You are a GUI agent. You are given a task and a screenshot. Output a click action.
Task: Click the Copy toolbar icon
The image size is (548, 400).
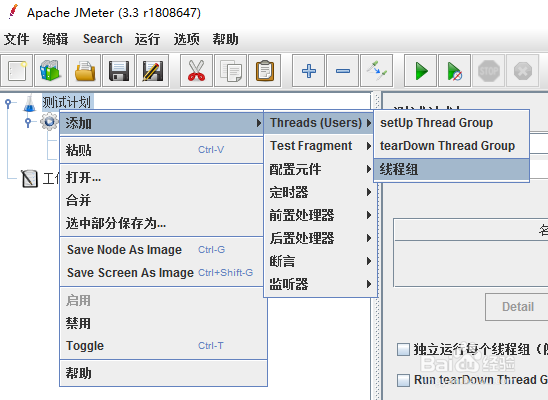tap(231, 71)
